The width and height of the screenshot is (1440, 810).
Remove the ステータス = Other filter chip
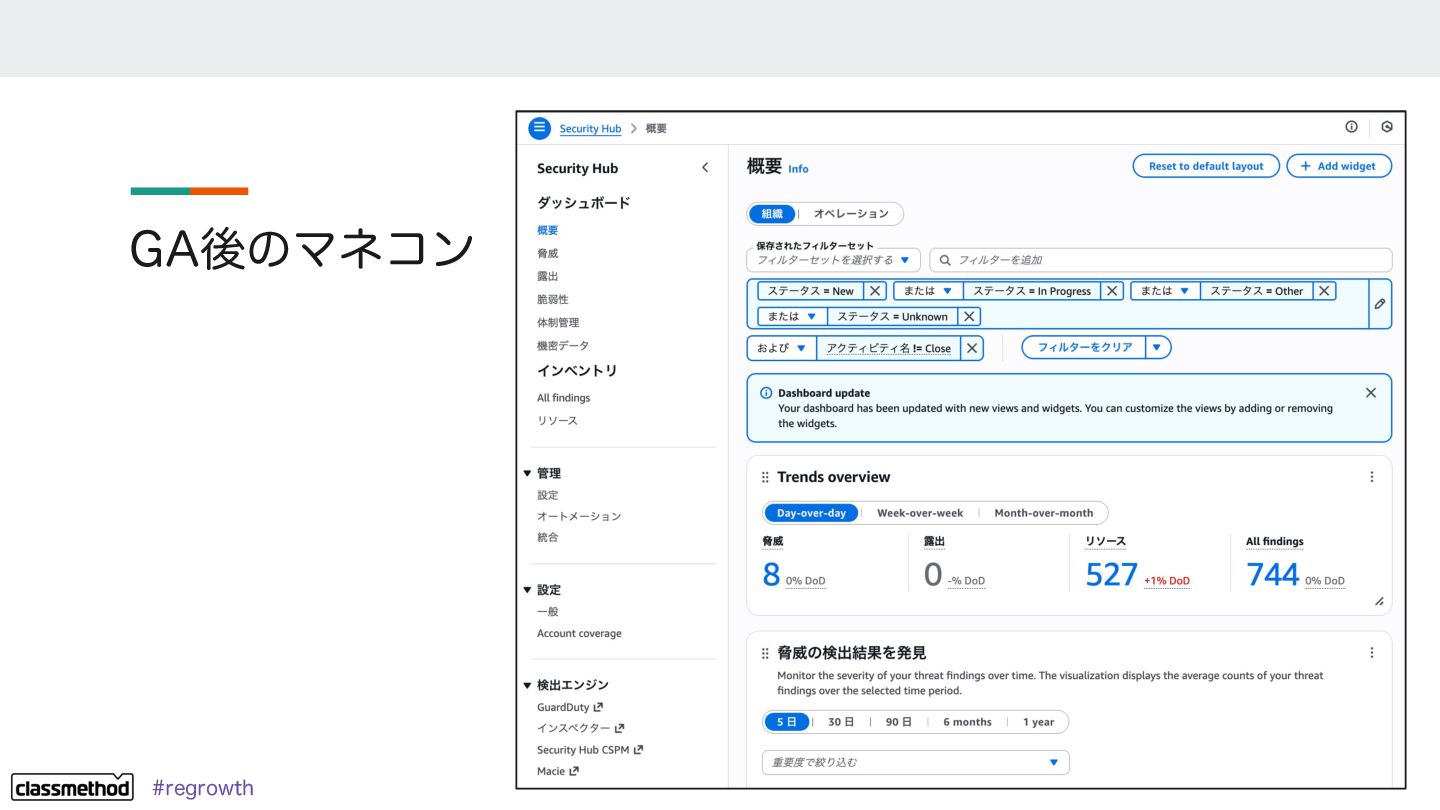(1324, 291)
